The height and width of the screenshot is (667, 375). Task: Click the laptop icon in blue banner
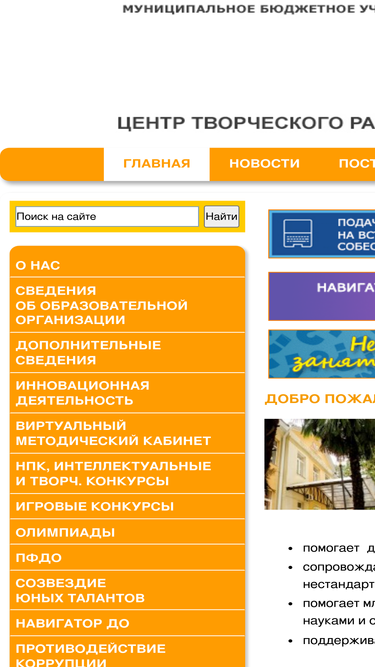pyautogui.click(x=298, y=234)
